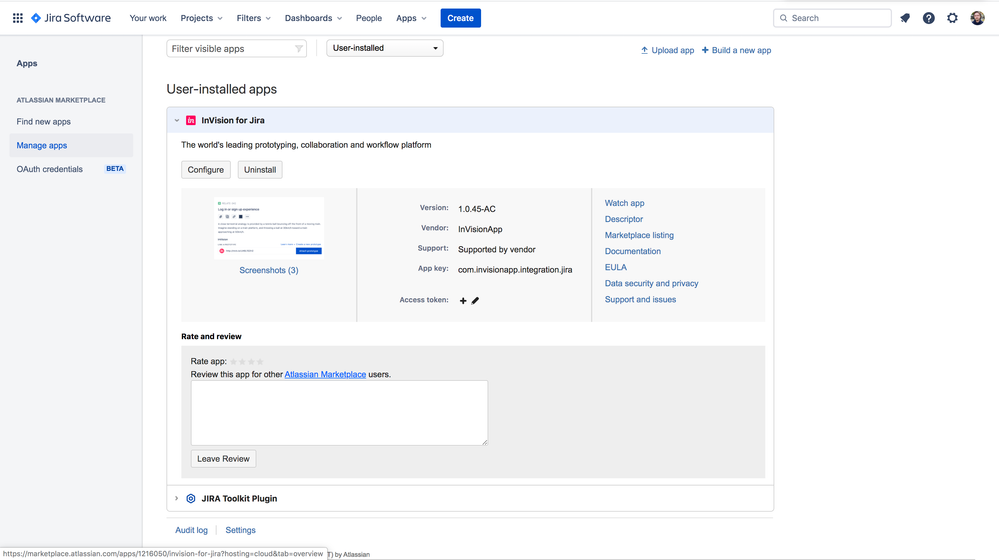This screenshot has height=560, width=999.
Task: Open the Descriptor link
Action: [x=624, y=219]
